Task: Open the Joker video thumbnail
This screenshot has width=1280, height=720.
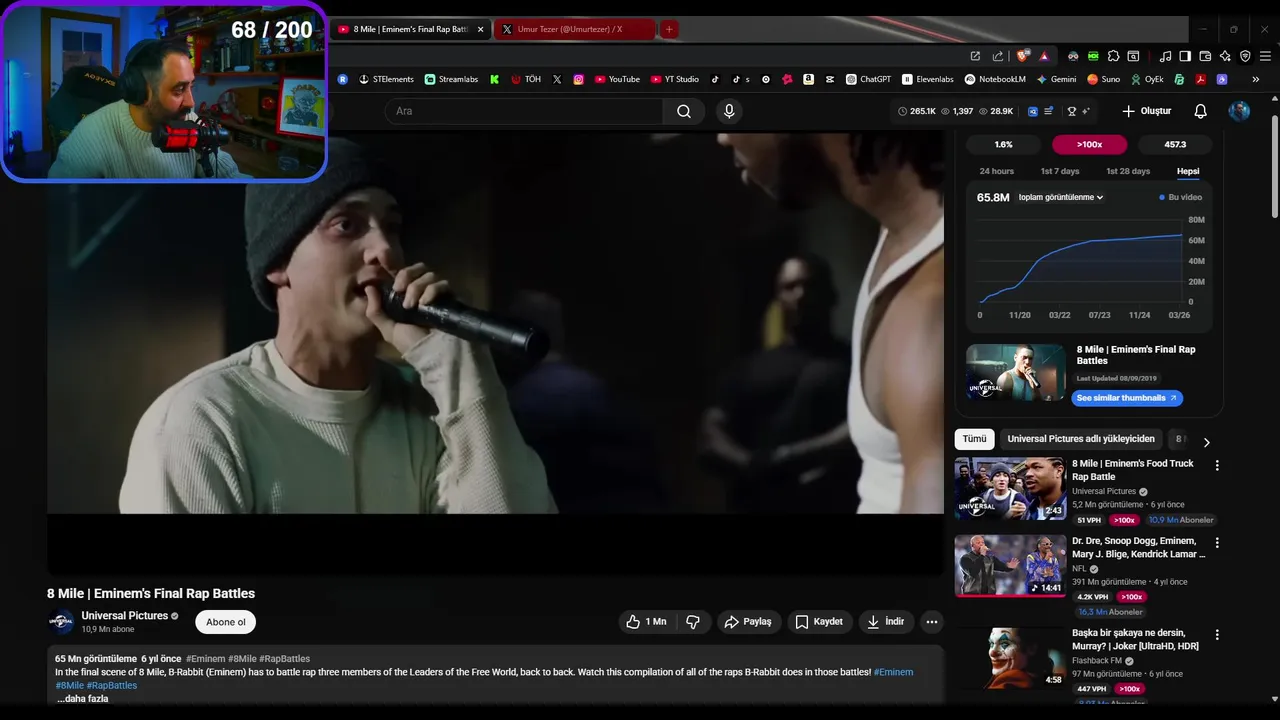Action: (x=1010, y=659)
